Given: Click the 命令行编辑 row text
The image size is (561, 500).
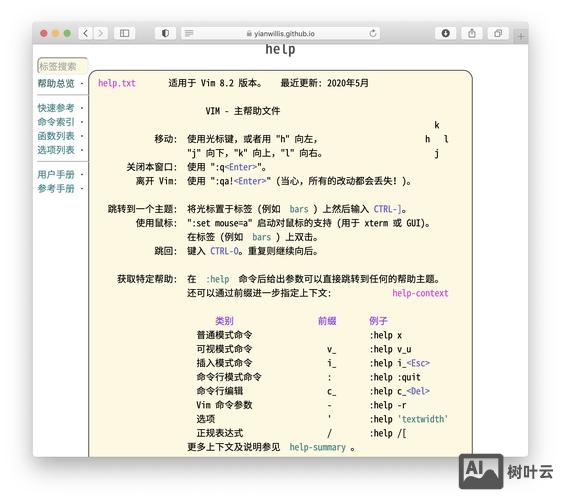Looking at the screenshot, I should tap(220, 391).
